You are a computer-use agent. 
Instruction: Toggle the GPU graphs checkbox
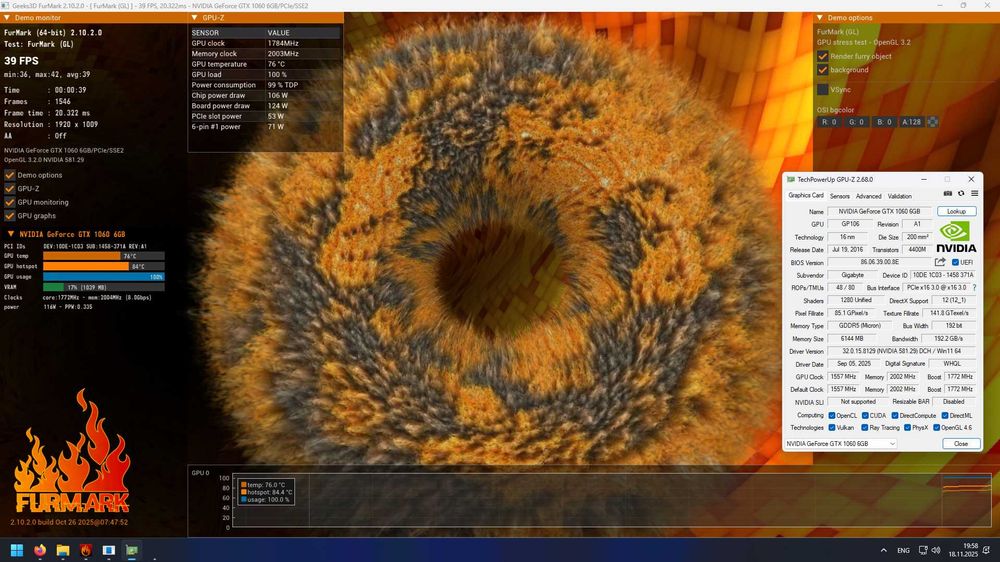[x=10, y=216]
